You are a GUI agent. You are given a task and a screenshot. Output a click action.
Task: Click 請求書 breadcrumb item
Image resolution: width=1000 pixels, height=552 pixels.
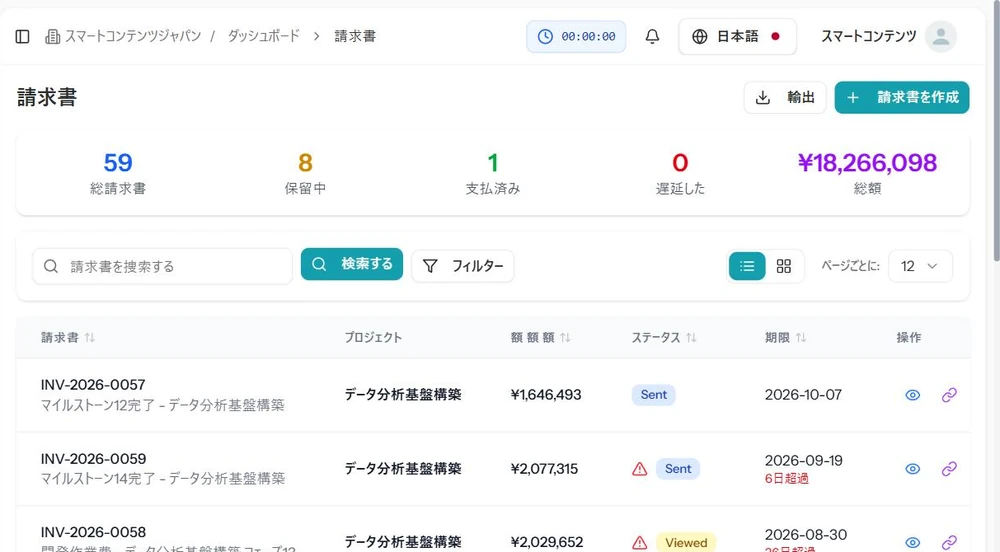pyautogui.click(x=355, y=36)
